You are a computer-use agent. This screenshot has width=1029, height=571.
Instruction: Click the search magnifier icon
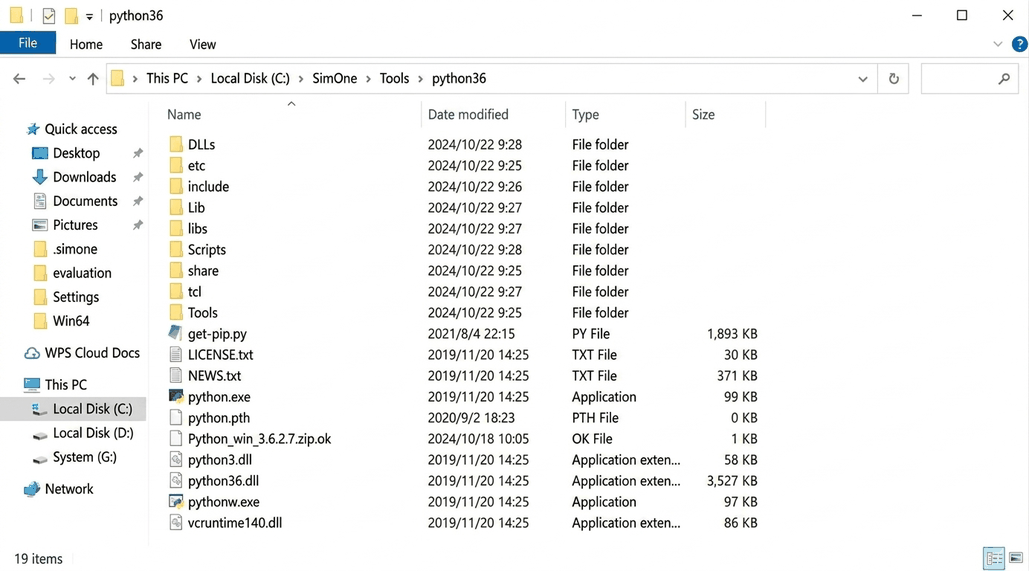pos(1004,79)
